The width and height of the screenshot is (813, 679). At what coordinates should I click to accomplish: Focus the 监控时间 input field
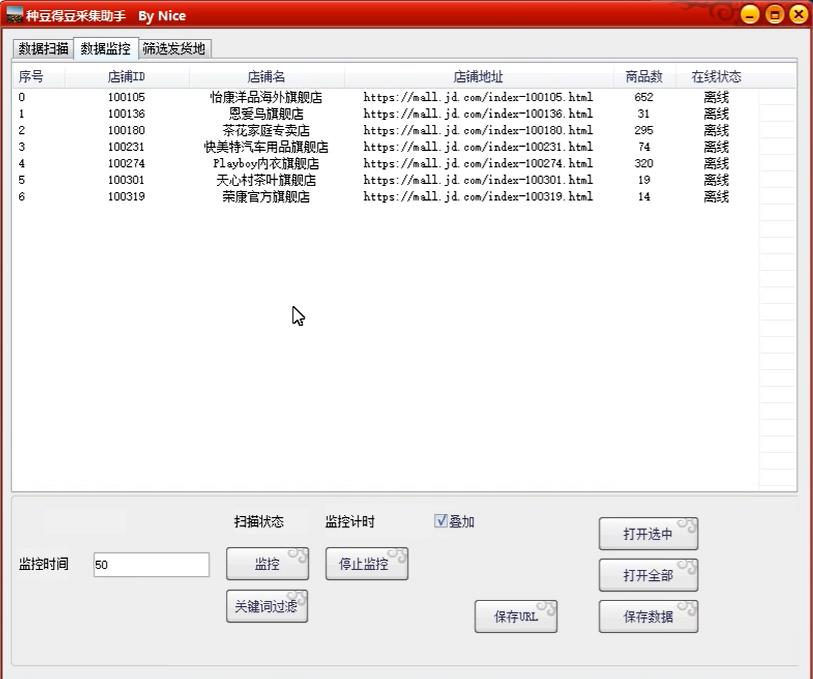pyautogui.click(x=151, y=565)
